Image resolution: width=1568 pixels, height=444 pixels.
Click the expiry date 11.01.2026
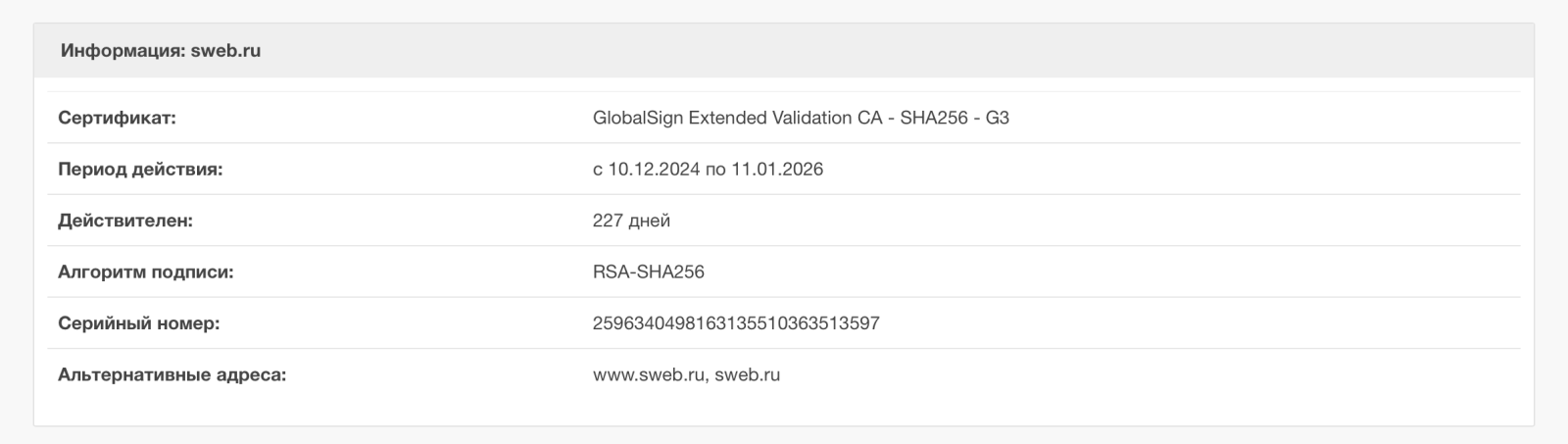[777, 170]
